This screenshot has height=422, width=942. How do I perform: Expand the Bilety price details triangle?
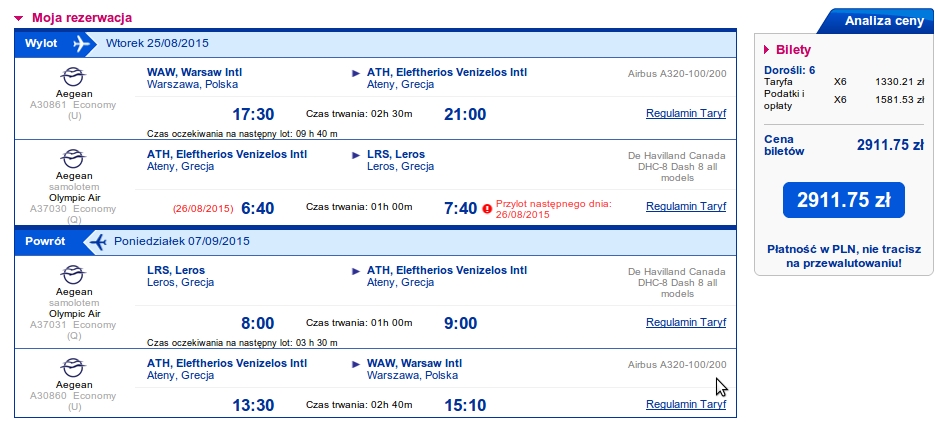point(767,50)
